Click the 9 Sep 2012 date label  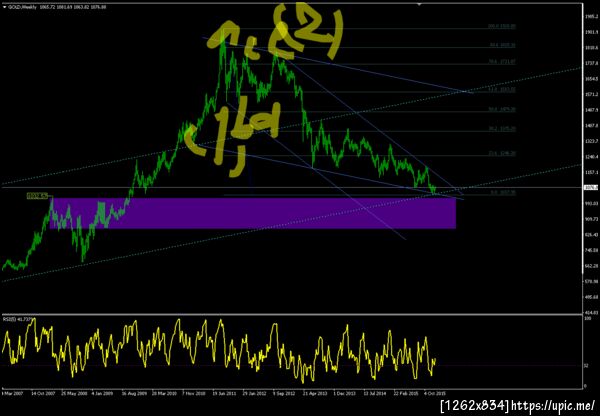pyautogui.click(x=285, y=393)
